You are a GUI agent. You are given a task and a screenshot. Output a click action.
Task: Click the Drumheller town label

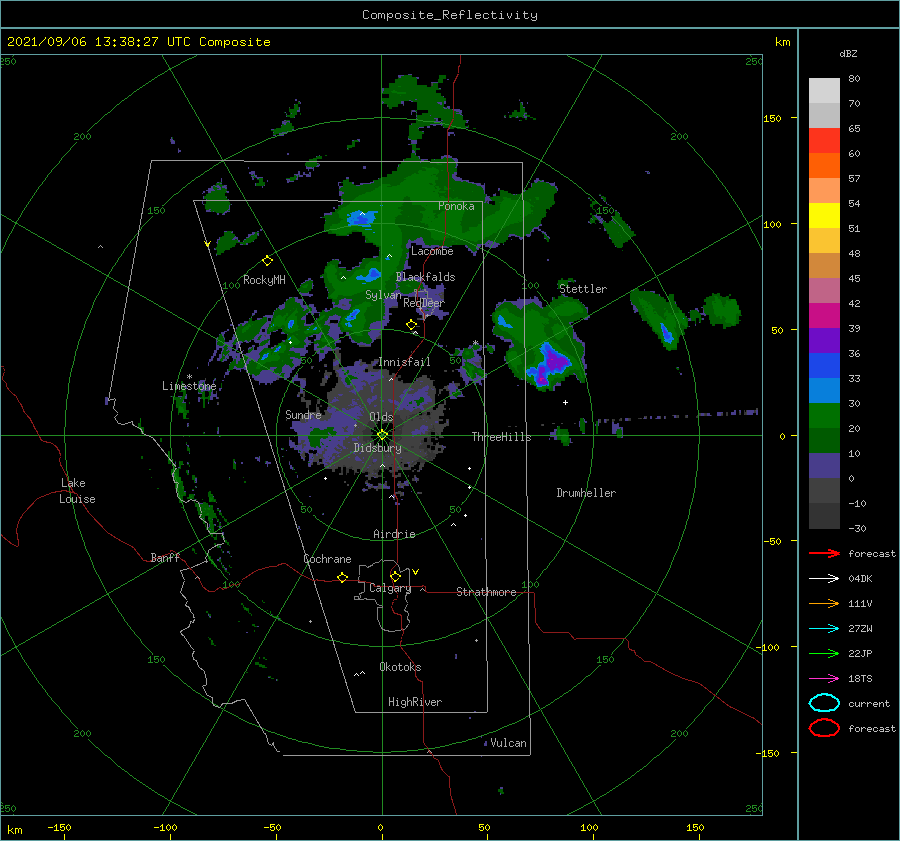(586, 493)
